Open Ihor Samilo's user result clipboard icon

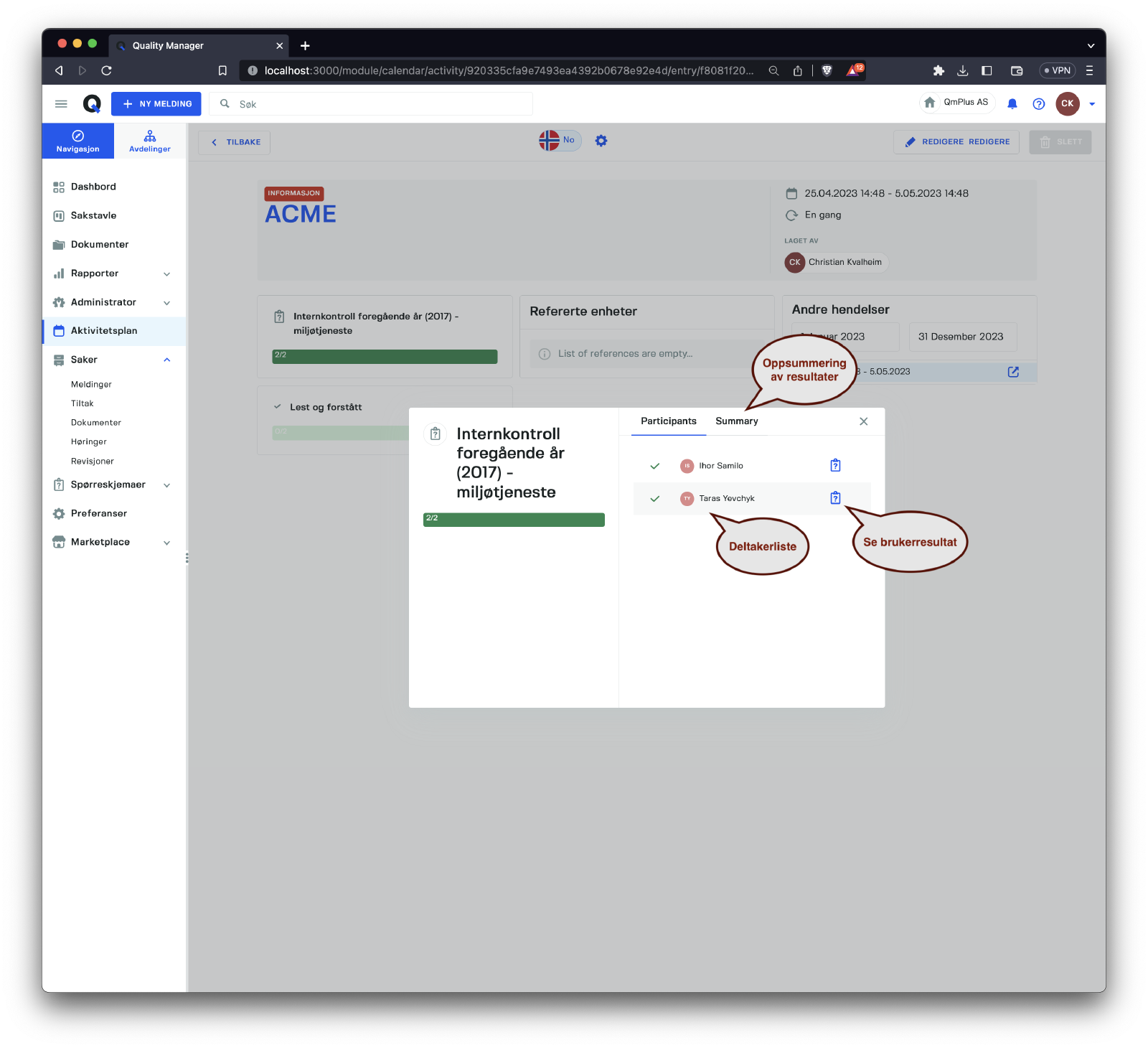[x=835, y=465]
